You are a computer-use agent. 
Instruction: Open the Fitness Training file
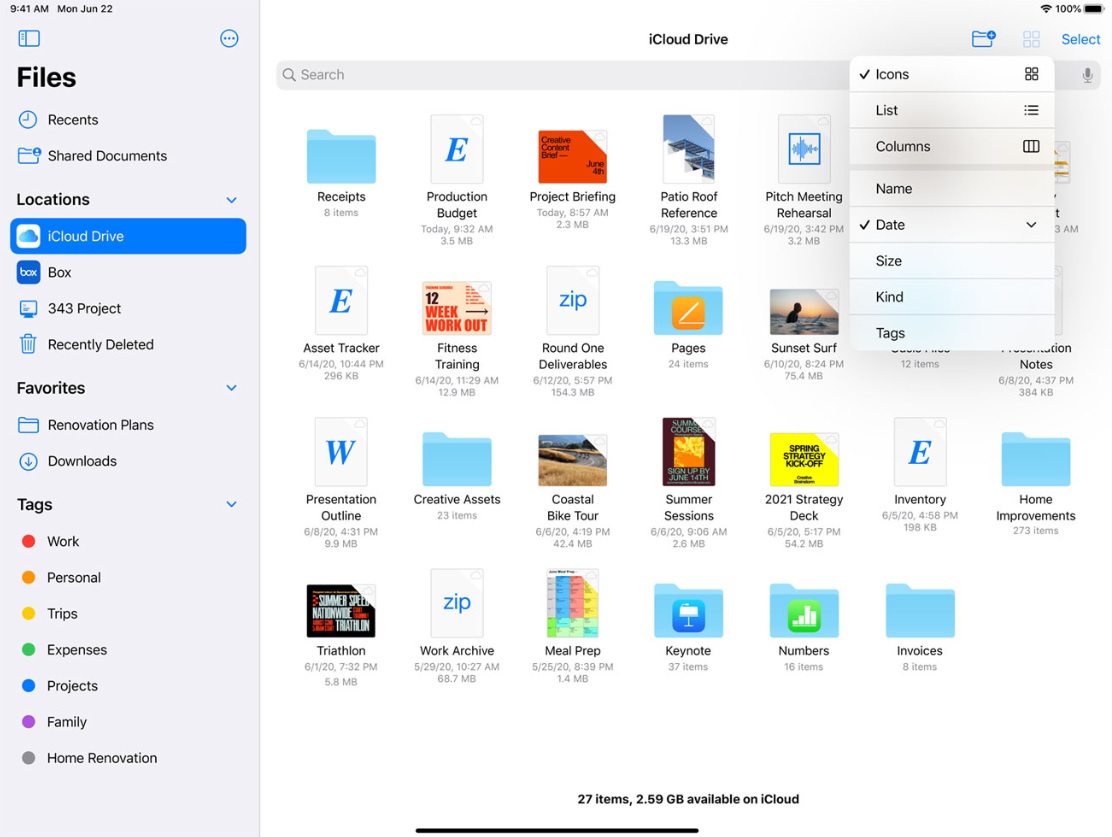457,309
